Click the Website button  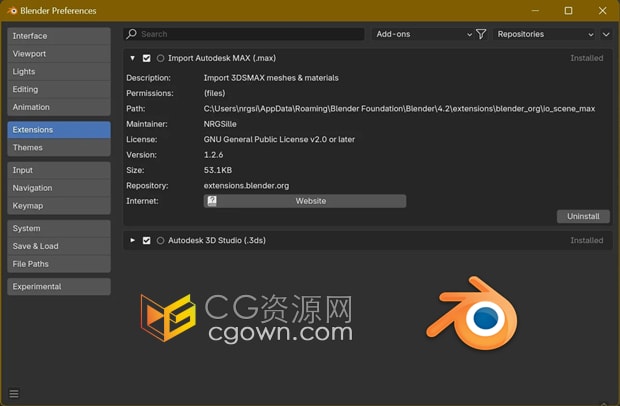click(305, 201)
